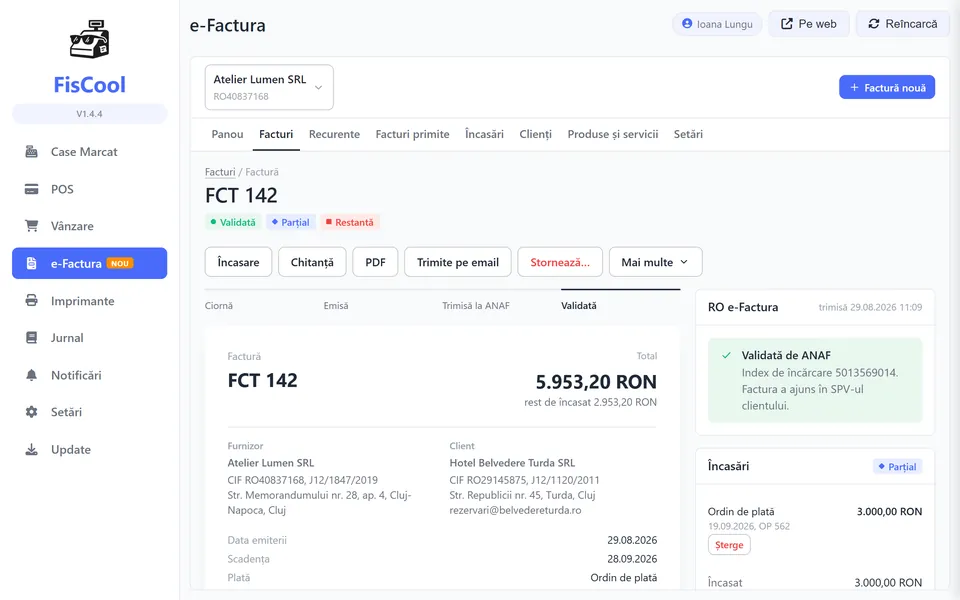Image resolution: width=960 pixels, height=600 pixels.
Task: Click the Update download icon
Action: tap(31, 449)
